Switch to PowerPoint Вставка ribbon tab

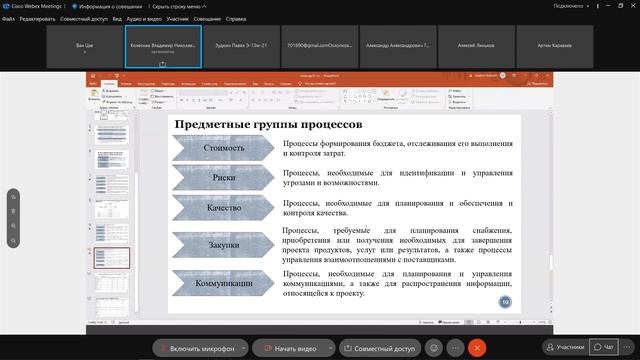(126, 84)
